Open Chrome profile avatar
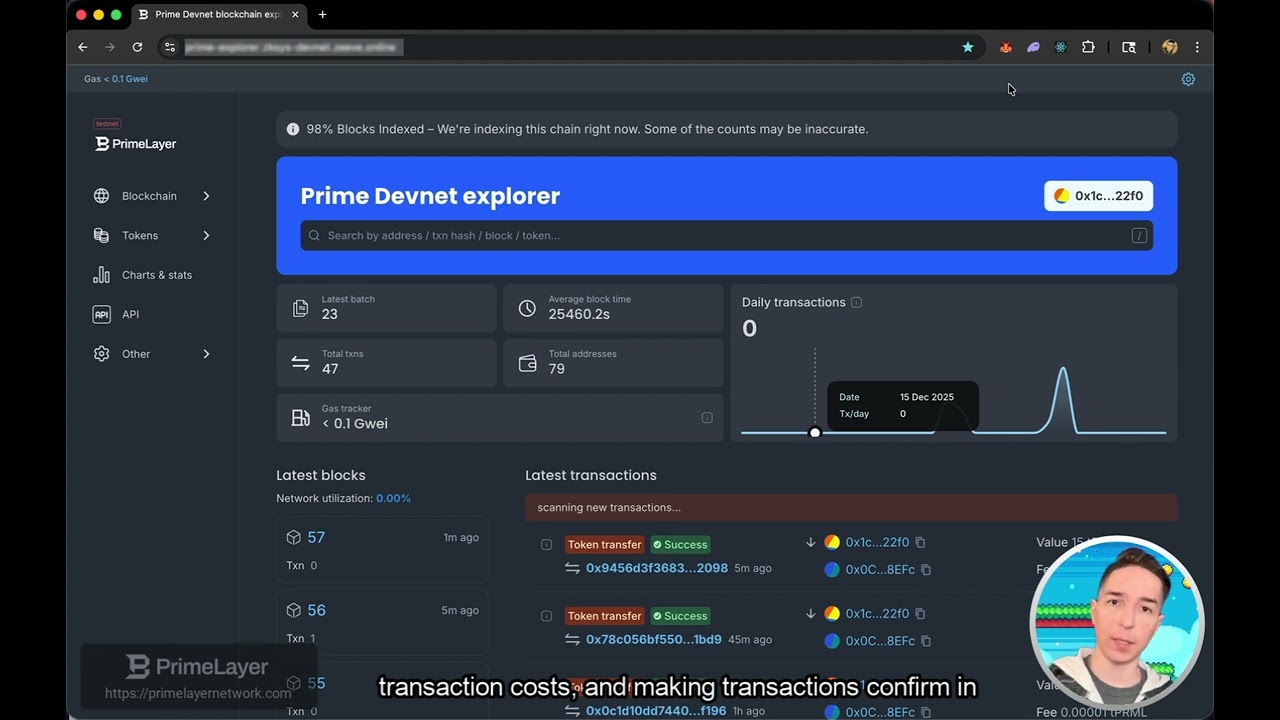Viewport: 1280px width, 720px height. coord(1169,47)
